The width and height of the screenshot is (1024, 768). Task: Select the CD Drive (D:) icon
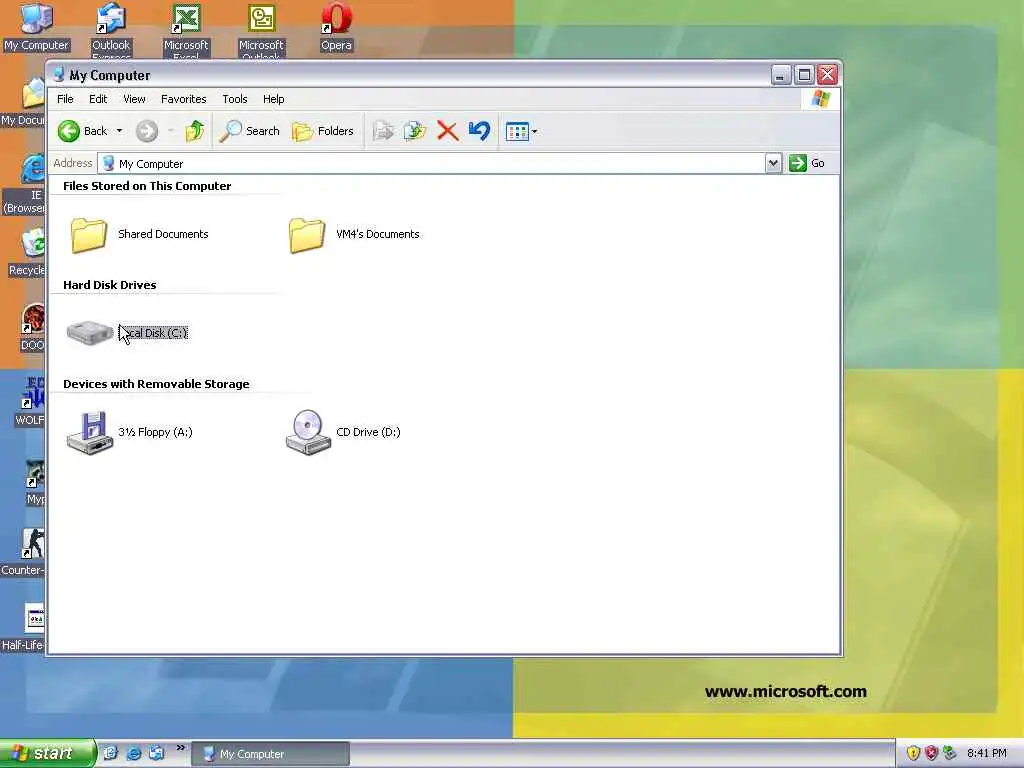pyautogui.click(x=308, y=432)
